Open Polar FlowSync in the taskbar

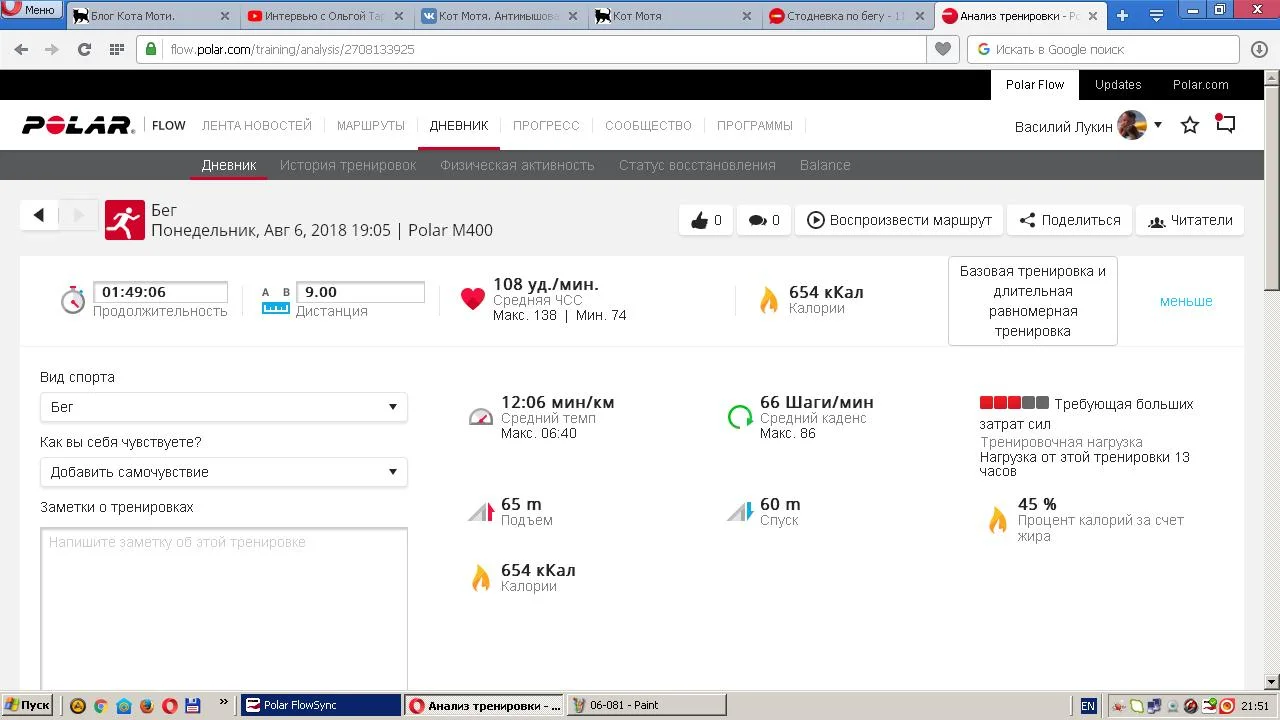click(x=320, y=705)
